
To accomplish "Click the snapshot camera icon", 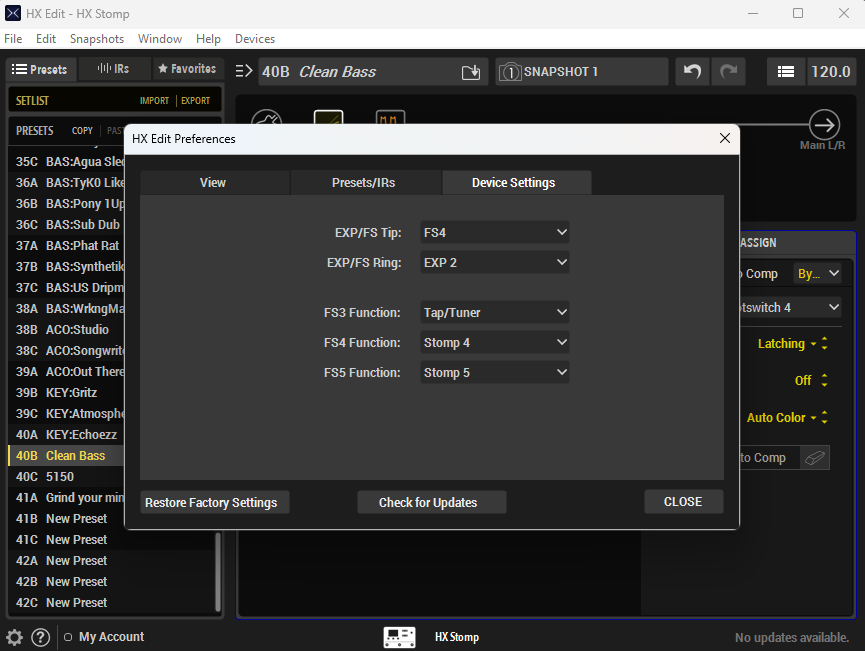I will [x=510, y=72].
